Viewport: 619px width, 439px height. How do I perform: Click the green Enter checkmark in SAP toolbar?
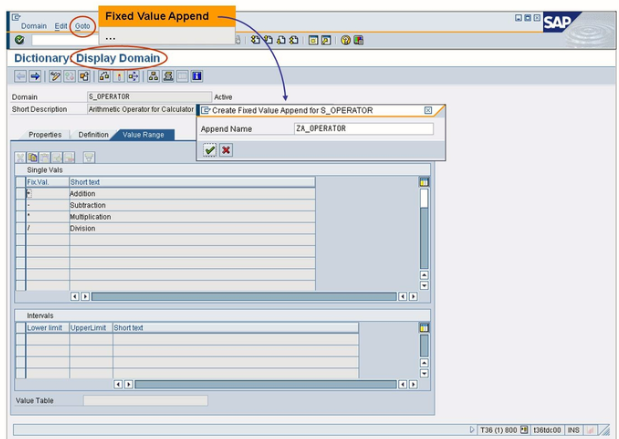pyautogui.click(x=20, y=40)
